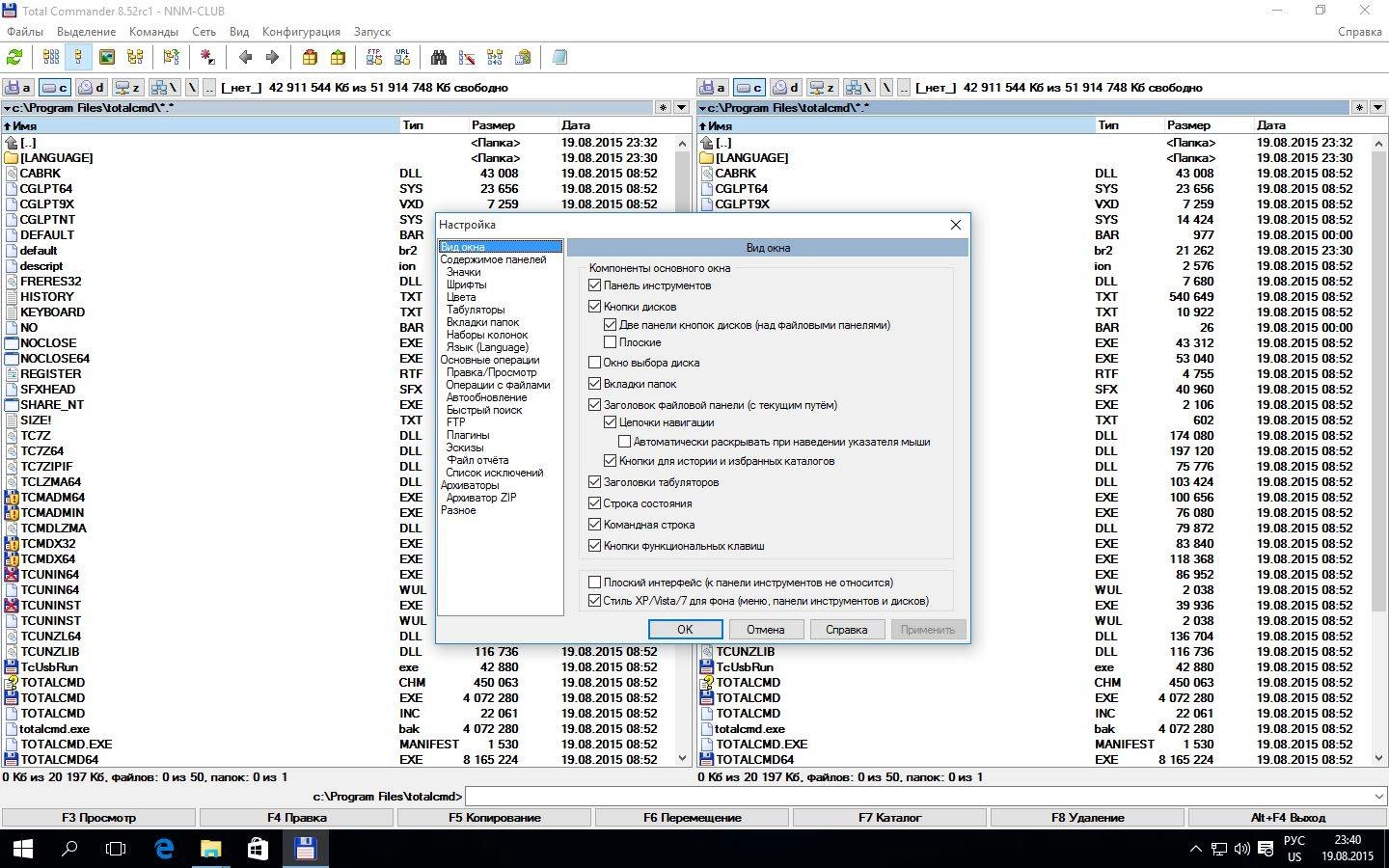This screenshot has width=1389, height=868.
Task: Enable 'Плоский интерфейс' checkbox
Action: point(595,583)
